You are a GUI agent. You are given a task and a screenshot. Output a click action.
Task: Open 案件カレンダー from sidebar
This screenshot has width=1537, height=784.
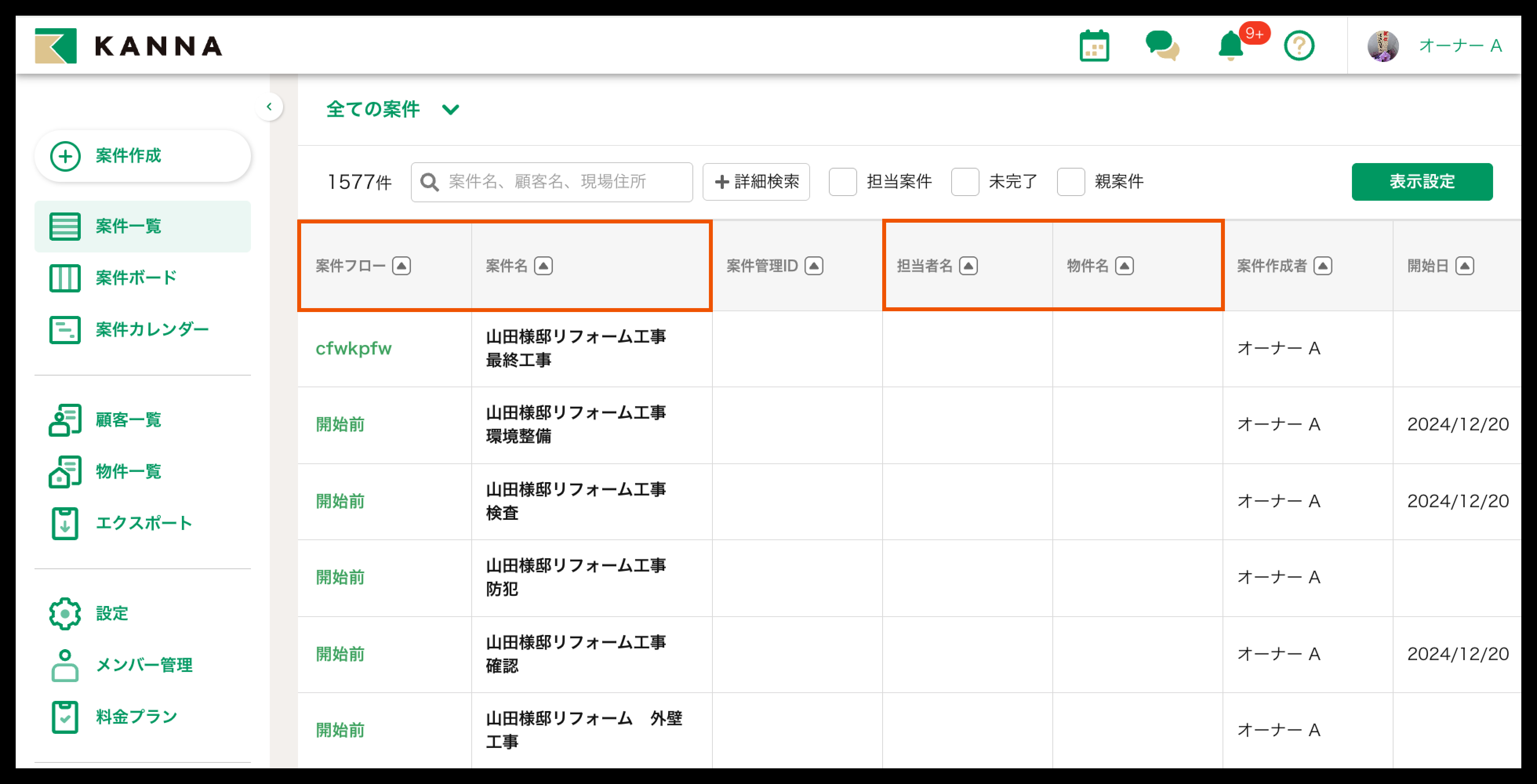pyautogui.click(x=152, y=329)
